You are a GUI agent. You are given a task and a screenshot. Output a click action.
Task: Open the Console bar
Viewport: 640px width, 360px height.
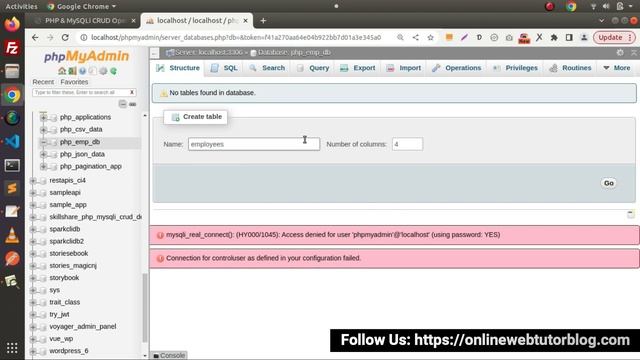tap(169, 356)
